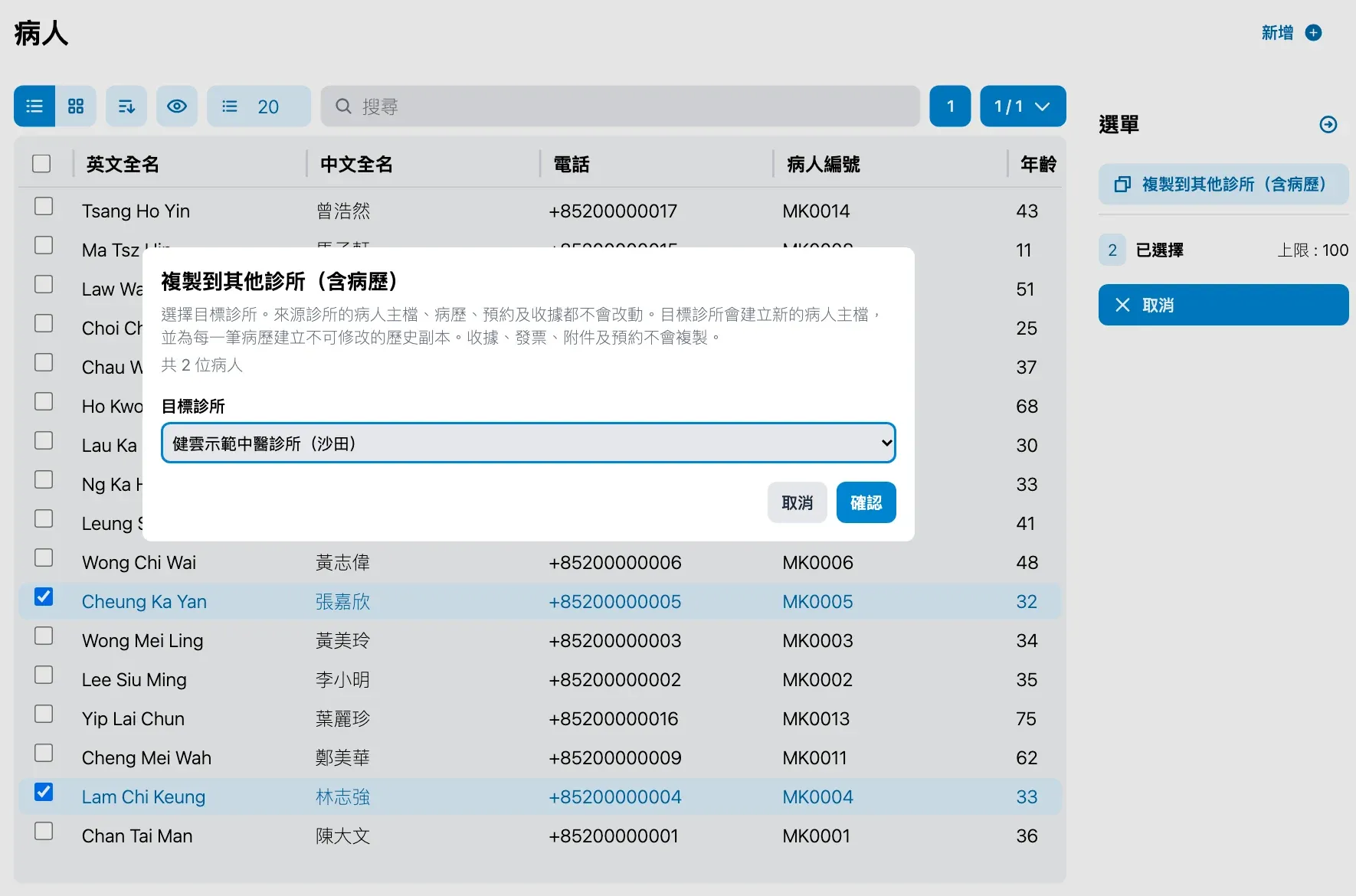Click the magnifier icon in search bar
This screenshot has height=896, width=1356.
(344, 106)
